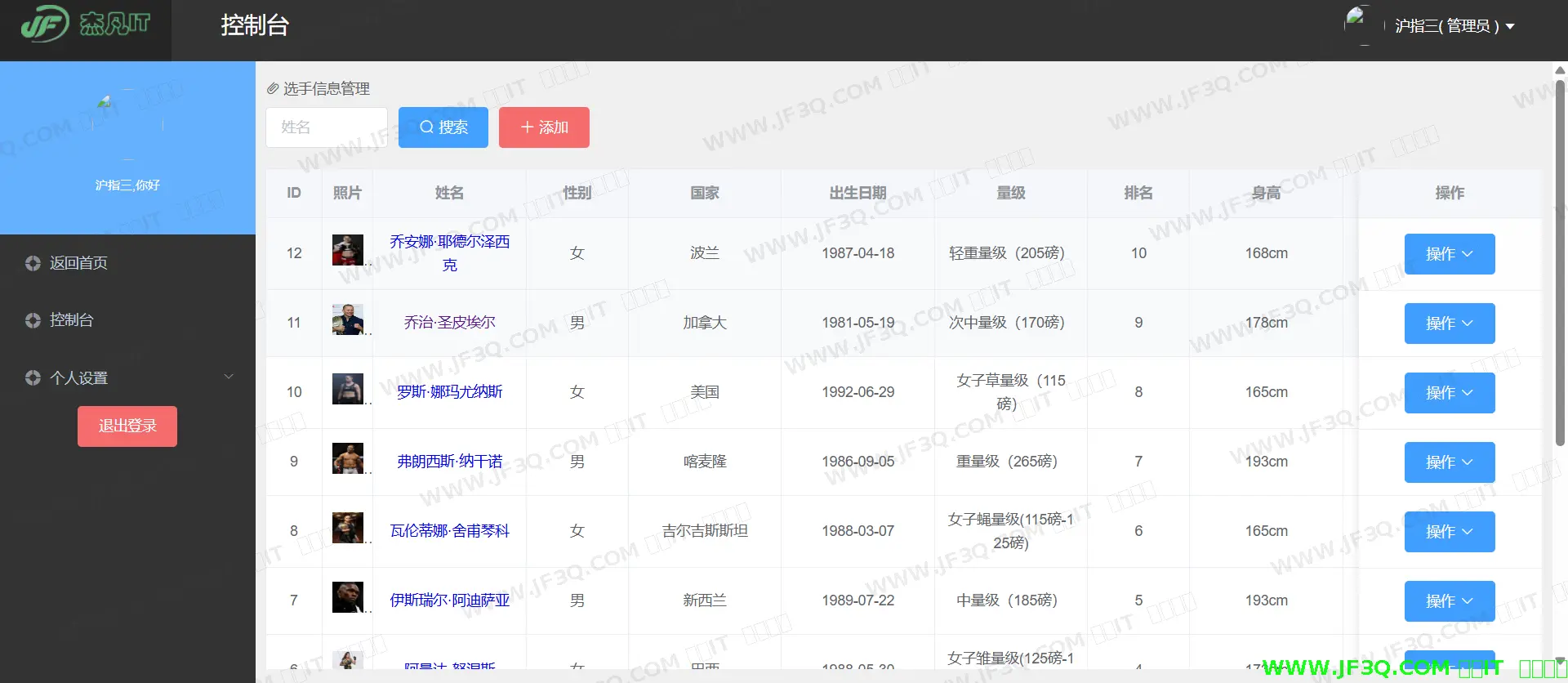Click the 控制台 sidebar icon
This screenshot has width=1568, height=683.
pyautogui.click(x=33, y=320)
